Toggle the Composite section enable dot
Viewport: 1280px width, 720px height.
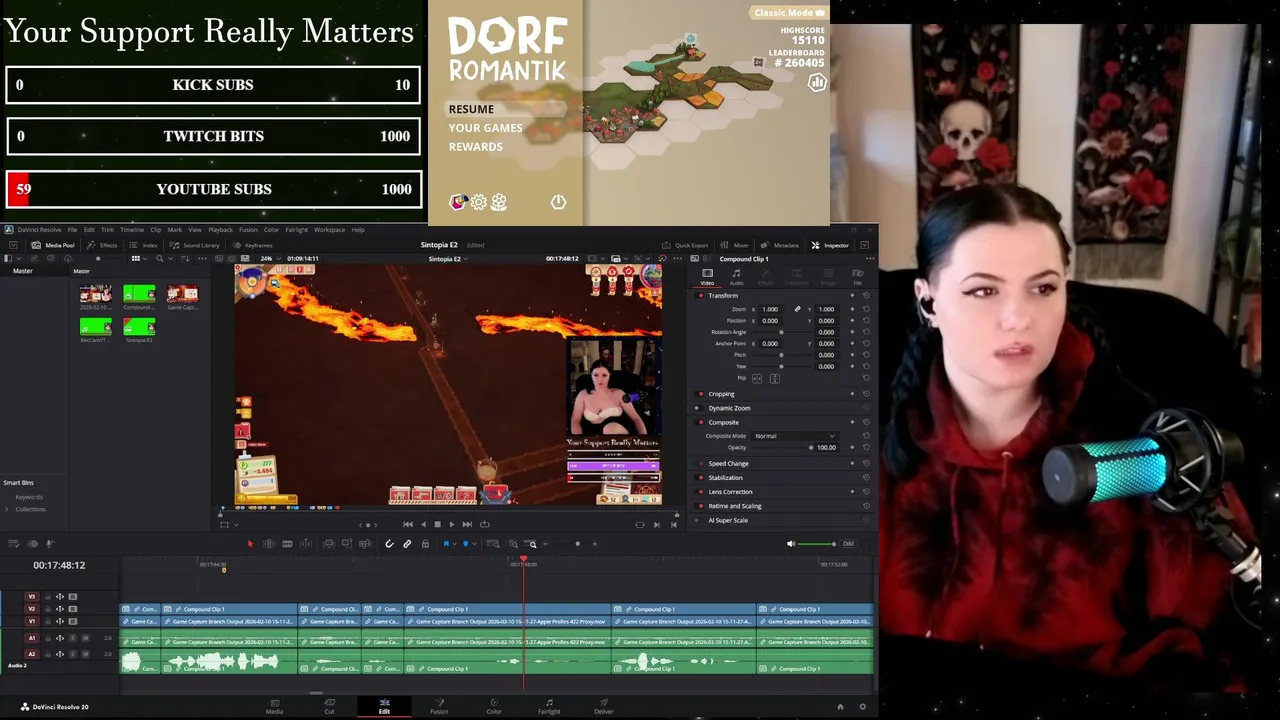coord(701,422)
